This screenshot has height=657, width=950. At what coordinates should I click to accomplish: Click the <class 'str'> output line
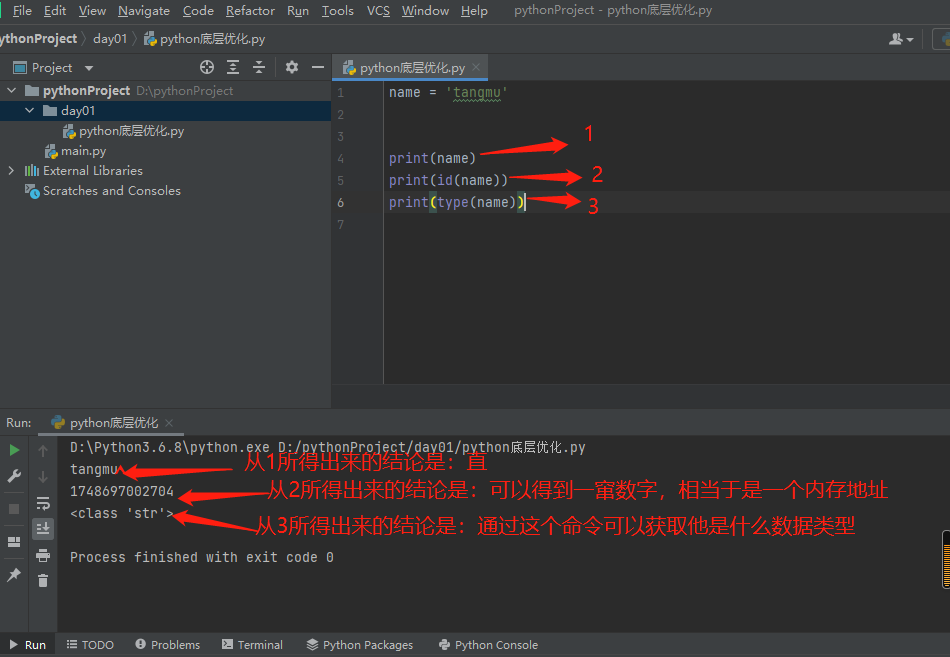click(x=122, y=513)
